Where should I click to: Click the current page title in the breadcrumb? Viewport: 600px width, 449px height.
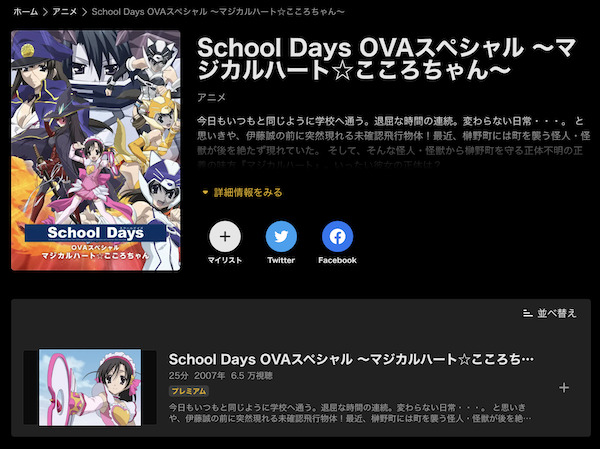[x=218, y=12]
